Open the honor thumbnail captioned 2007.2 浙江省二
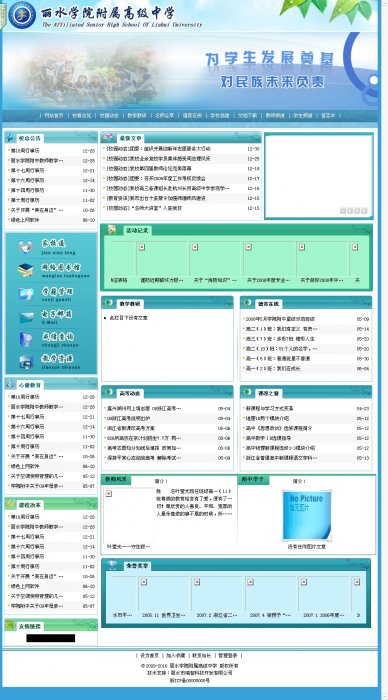This screenshot has height=700, width=388. [x=217, y=594]
